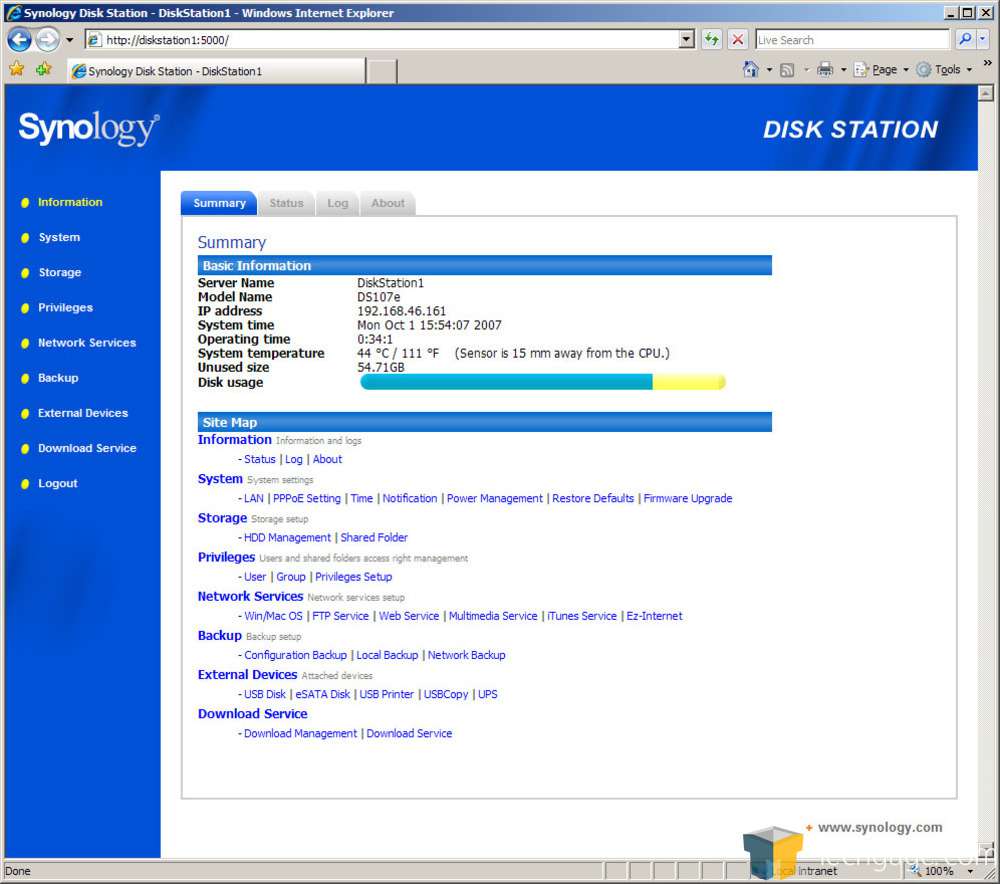Open Information in the left sidebar
Viewport: 1000px width, 884px height.
tap(70, 202)
